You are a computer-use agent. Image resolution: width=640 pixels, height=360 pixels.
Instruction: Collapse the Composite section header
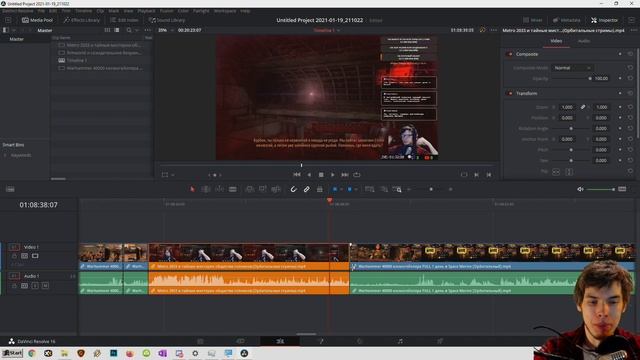click(x=527, y=54)
